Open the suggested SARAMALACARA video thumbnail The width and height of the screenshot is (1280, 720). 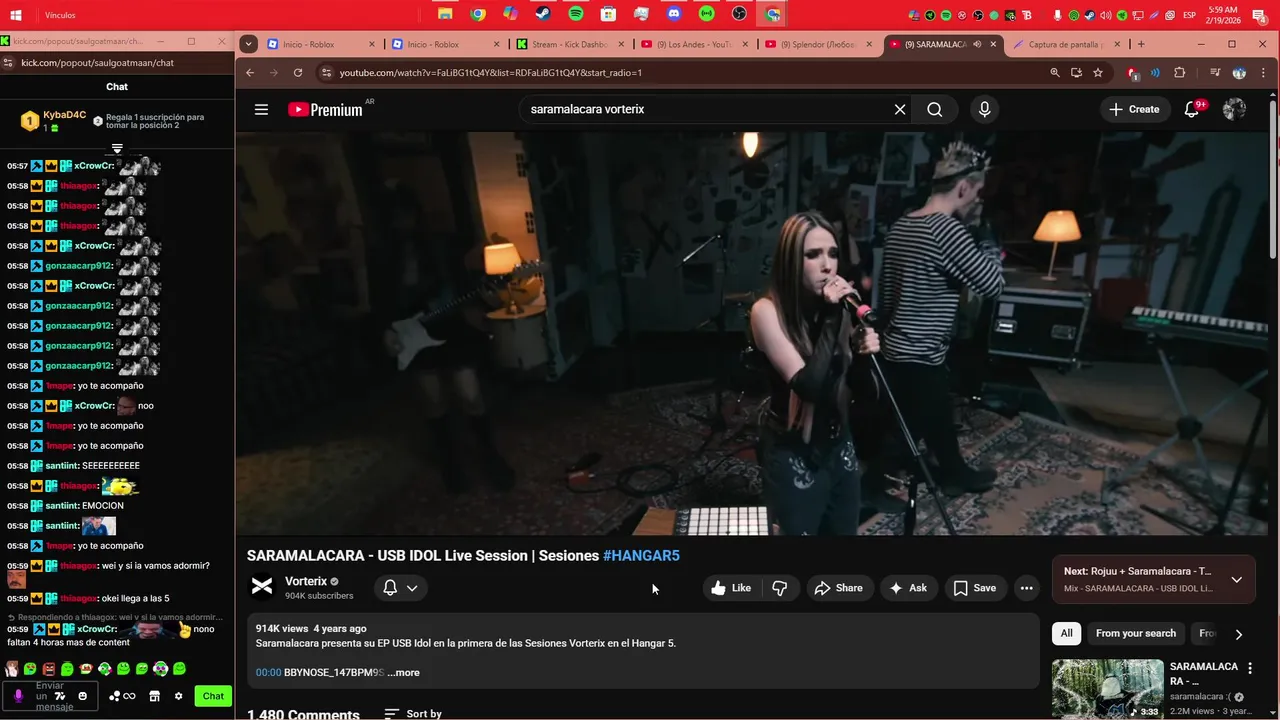coord(1107,689)
